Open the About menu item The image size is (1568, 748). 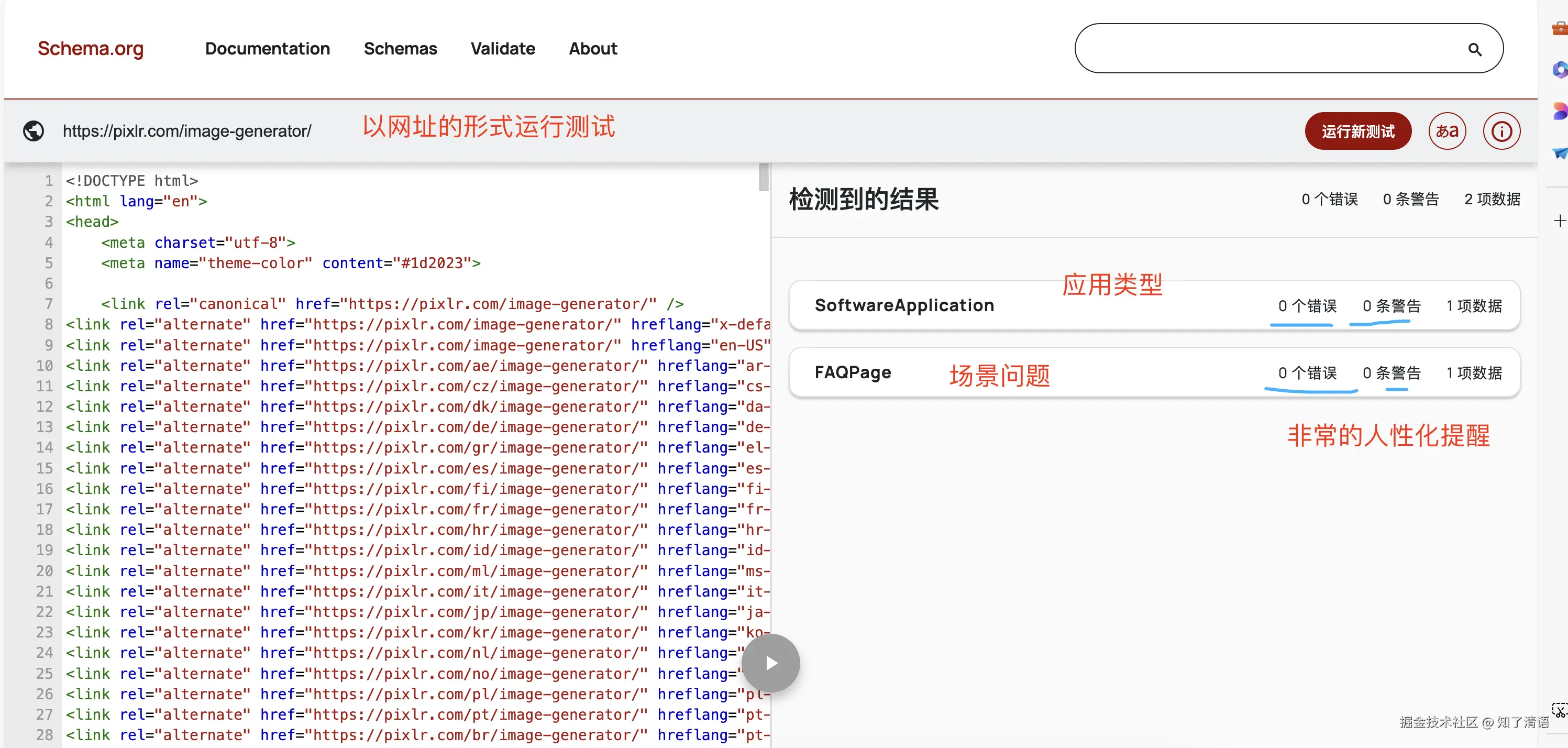(592, 49)
